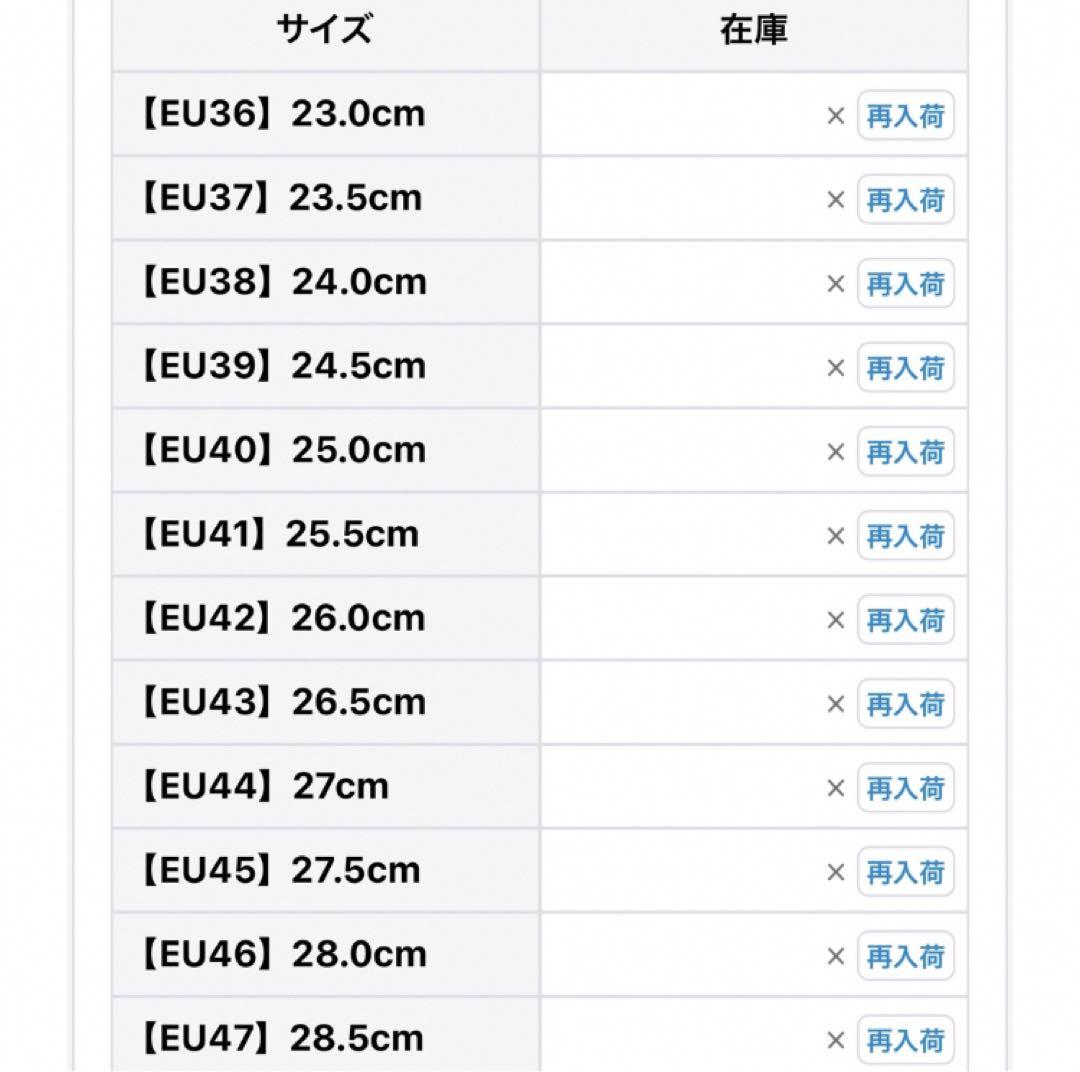Click the × icon beside EU40 restock button

[x=835, y=452]
